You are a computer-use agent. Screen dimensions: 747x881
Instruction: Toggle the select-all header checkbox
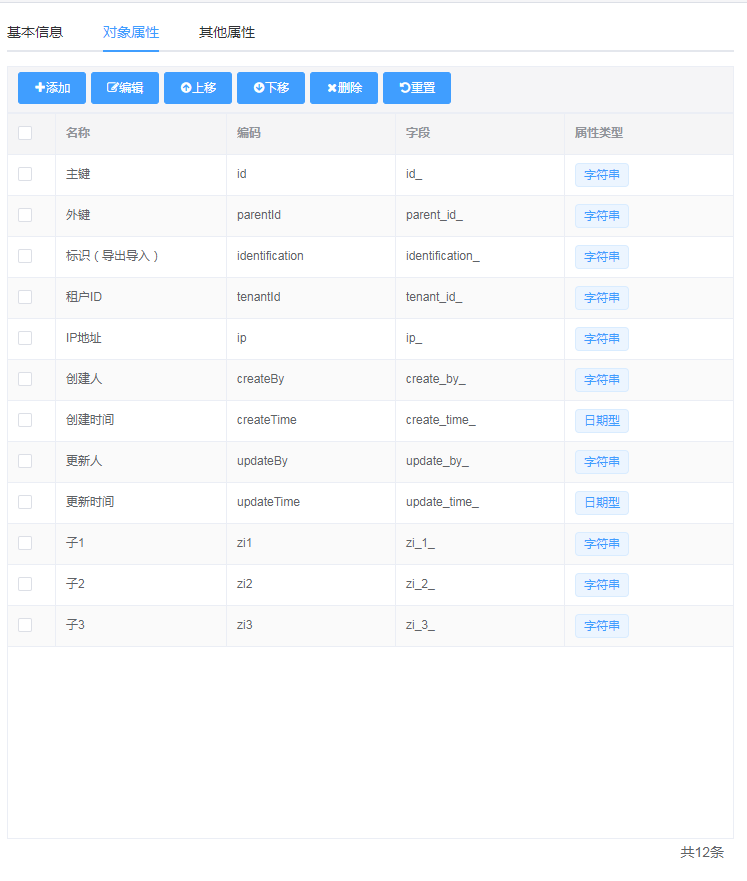pos(25,133)
